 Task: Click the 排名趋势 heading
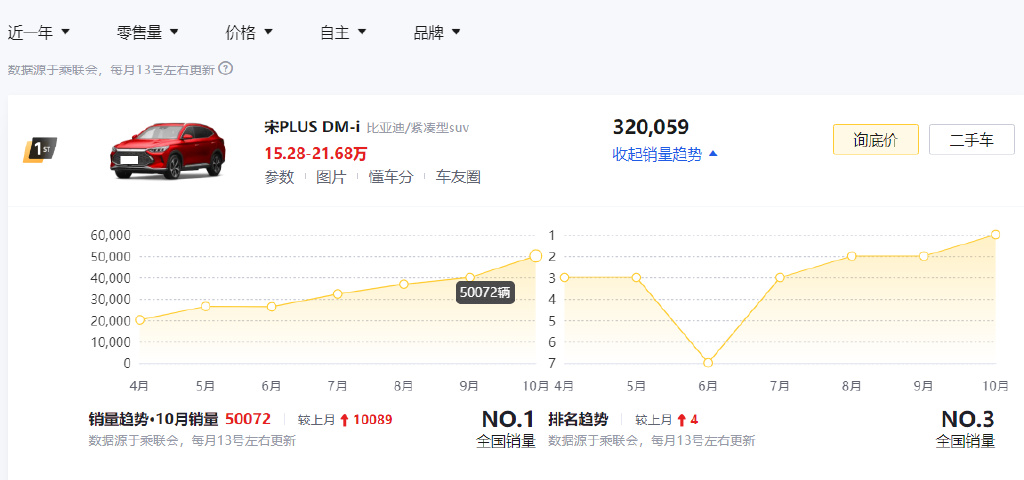pos(578,419)
